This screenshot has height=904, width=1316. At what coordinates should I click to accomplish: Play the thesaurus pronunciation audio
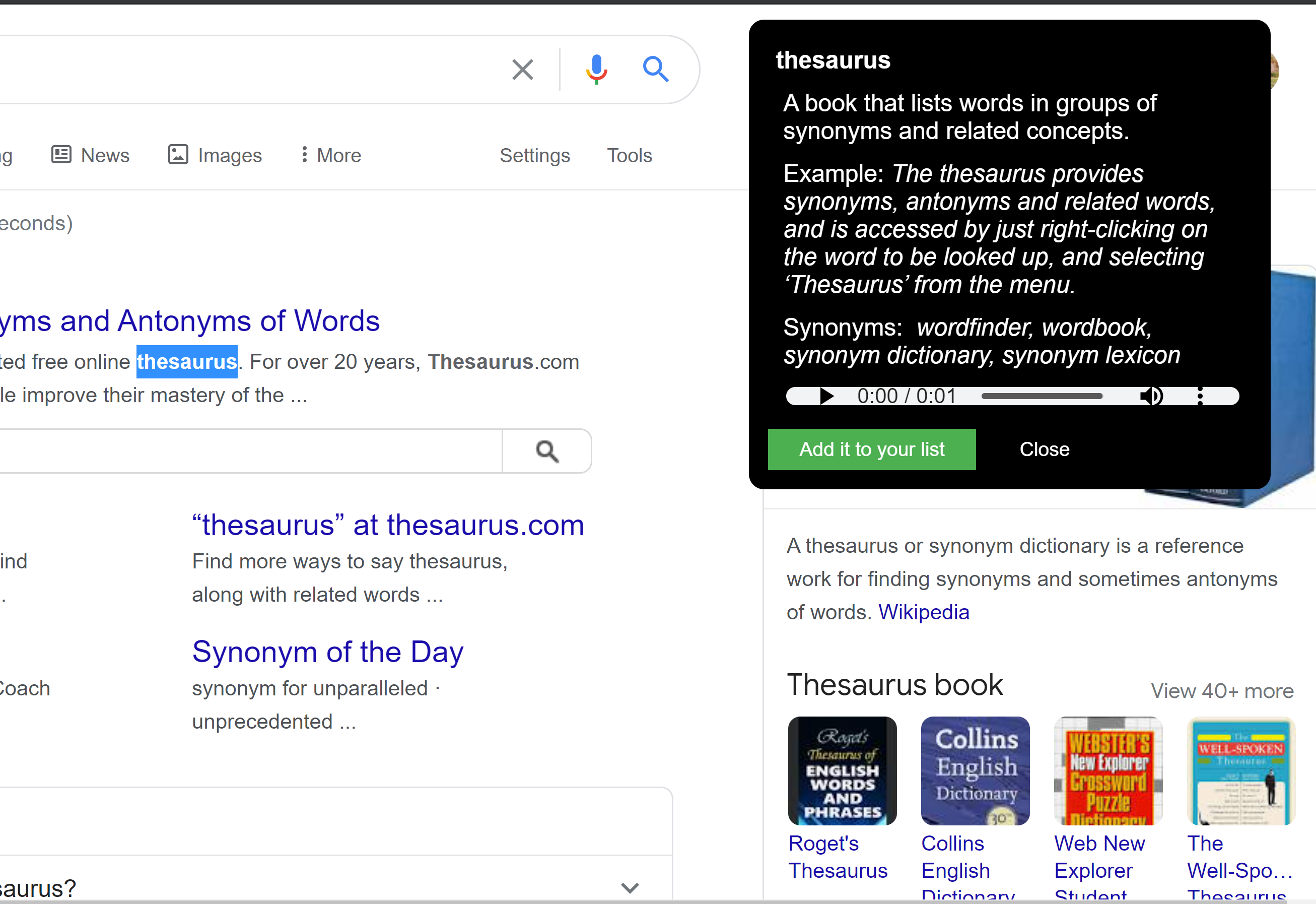(827, 396)
